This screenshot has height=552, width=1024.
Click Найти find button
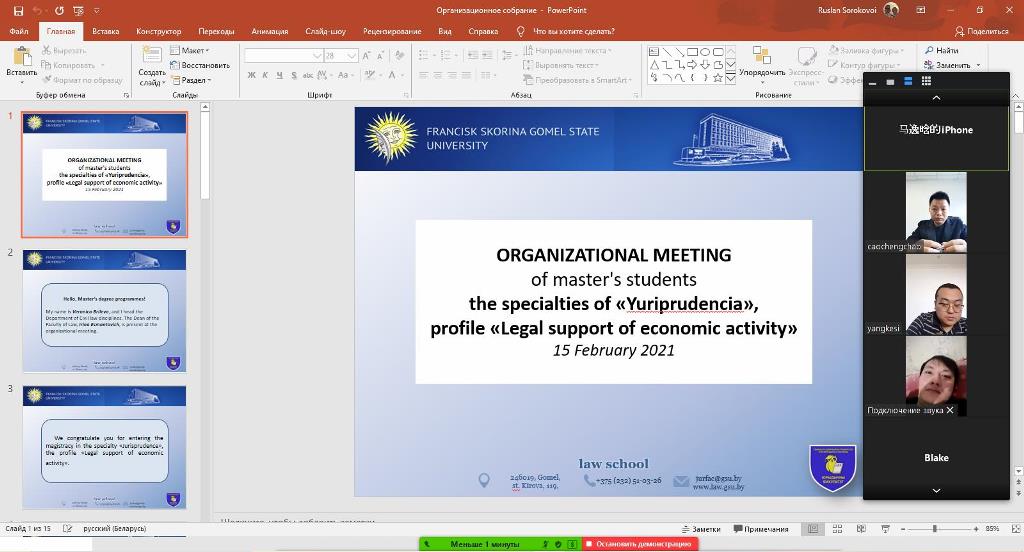coord(941,50)
